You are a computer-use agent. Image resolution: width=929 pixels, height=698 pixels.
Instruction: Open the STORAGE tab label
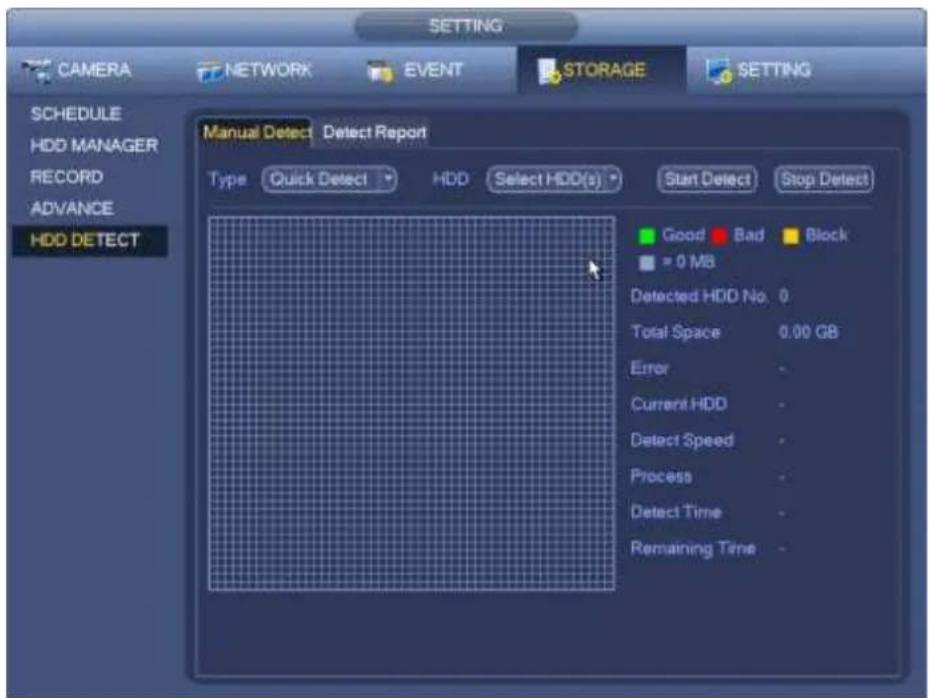tap(604, 70)
